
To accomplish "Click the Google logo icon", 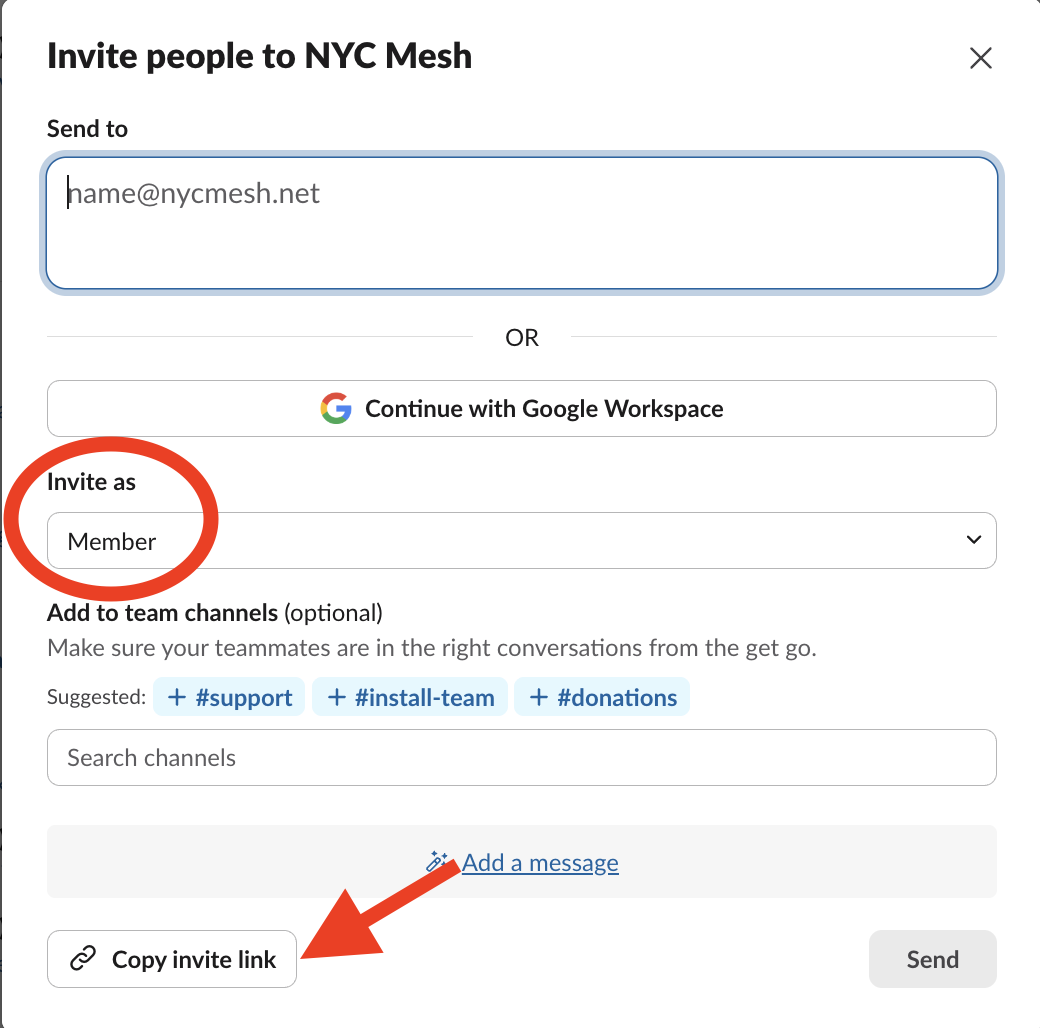I will pos(336,409).
